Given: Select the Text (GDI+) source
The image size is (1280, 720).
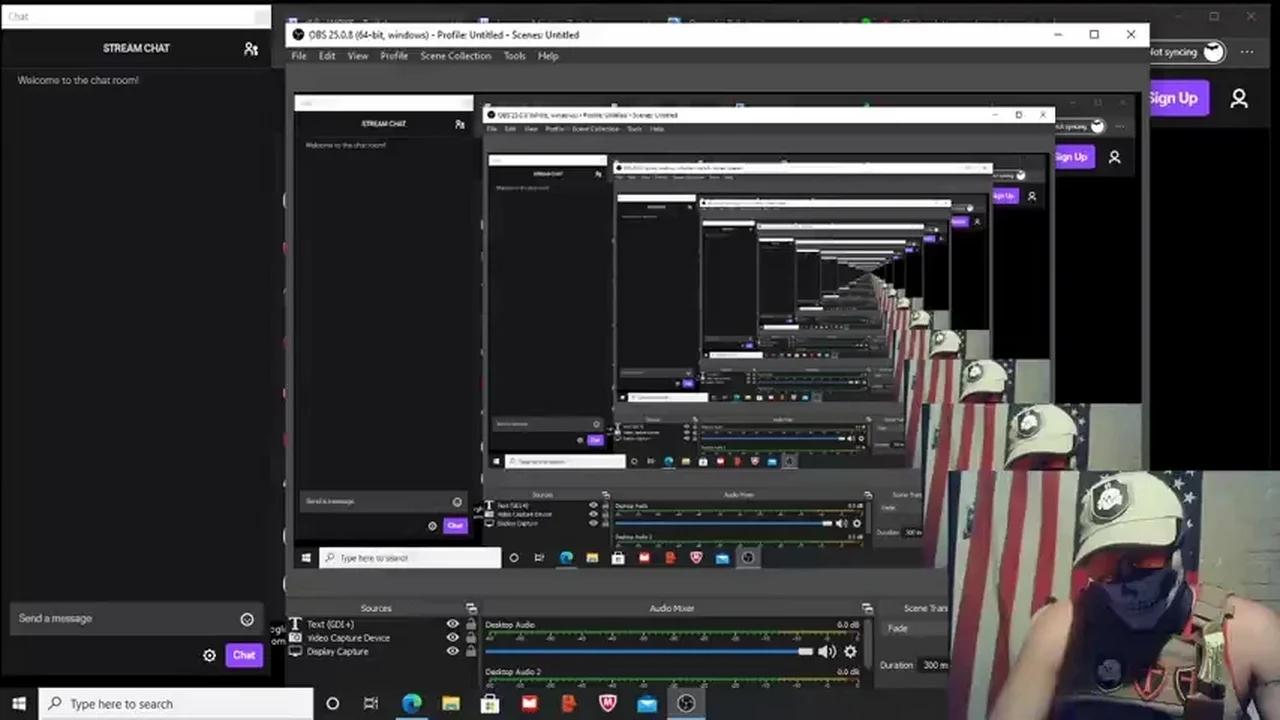Looking at the screenshot, I should tap(330, 624).
